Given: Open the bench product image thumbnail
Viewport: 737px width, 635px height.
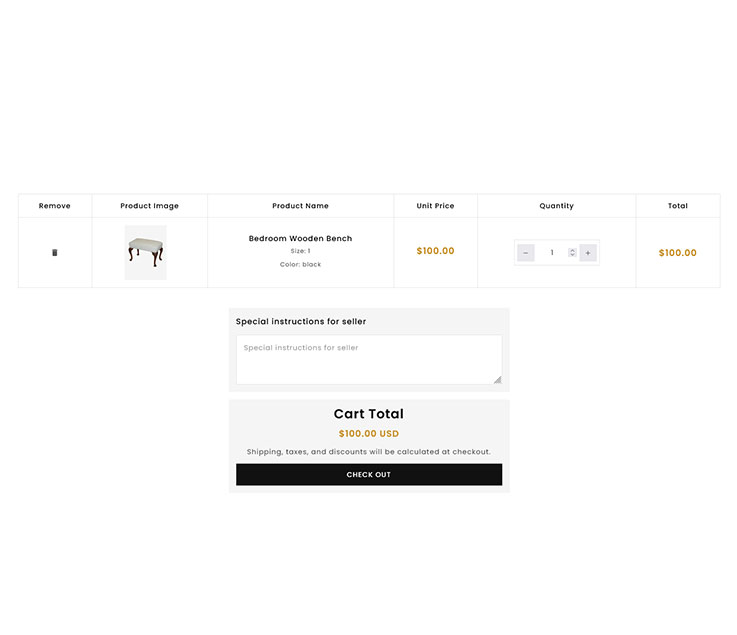Looking at the screenshot, I should click(146, 252).
